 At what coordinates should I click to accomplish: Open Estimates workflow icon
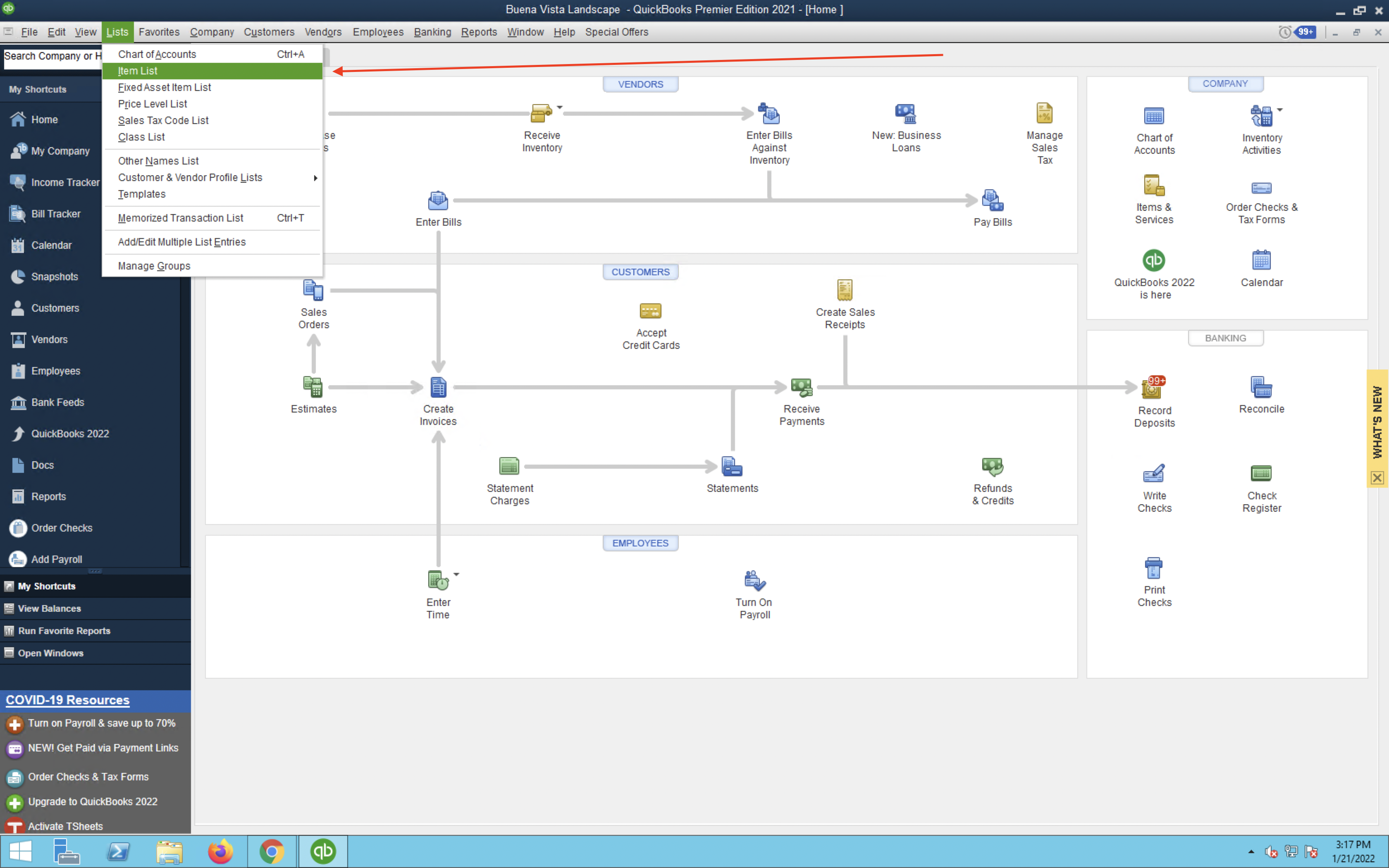pyautogui.click(x=313, y=388)
